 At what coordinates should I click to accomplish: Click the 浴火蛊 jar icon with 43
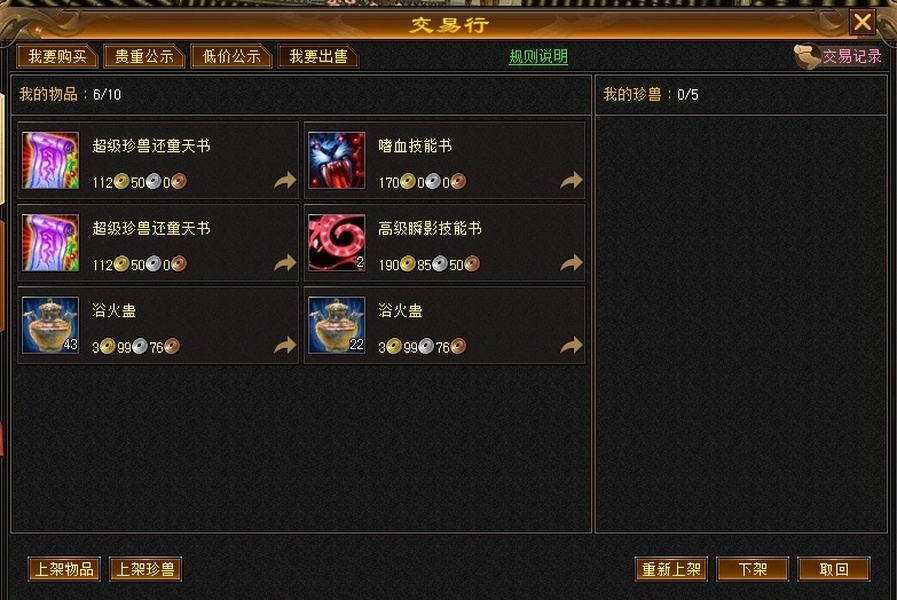(50, 325)
